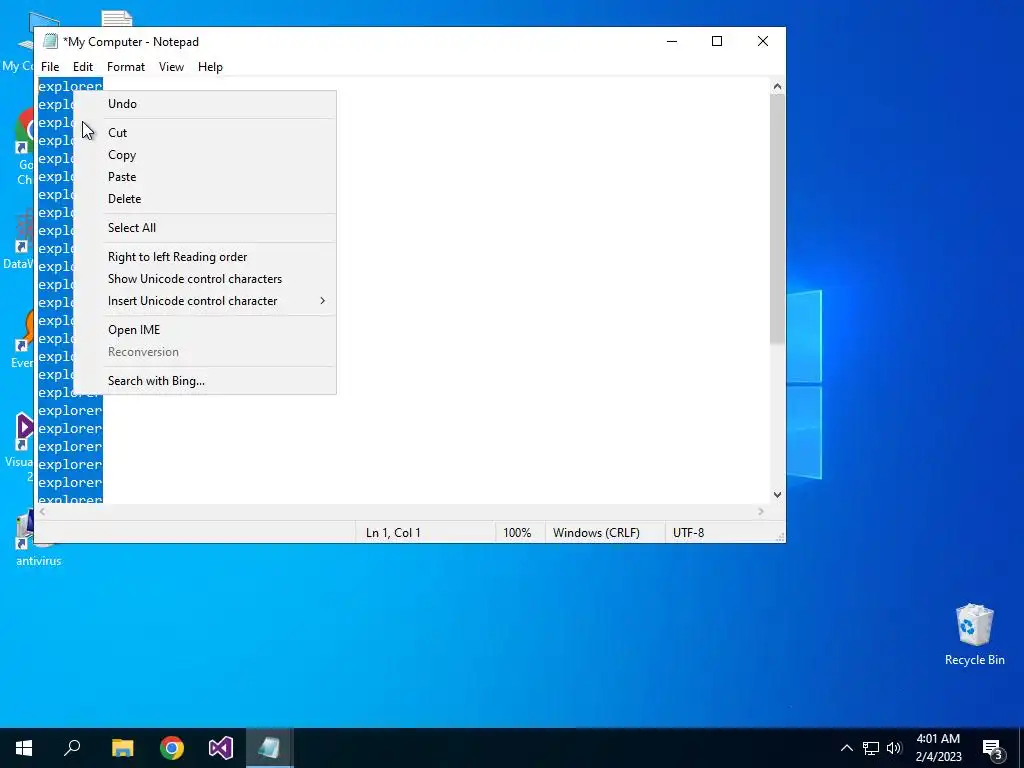This screenshot has width=1024, height=768.
Task: Click the Notepad title bar icon
Action: [50, 41]
